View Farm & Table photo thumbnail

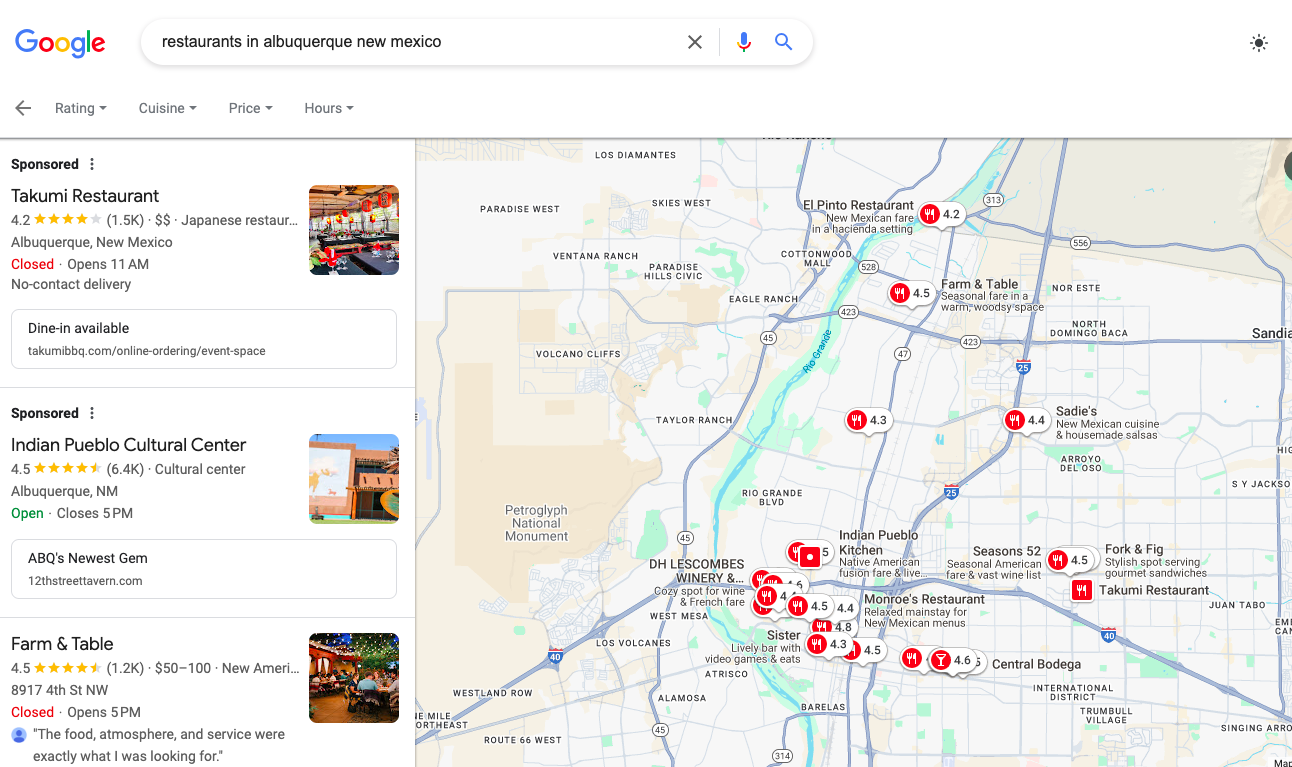pos(354,678)
